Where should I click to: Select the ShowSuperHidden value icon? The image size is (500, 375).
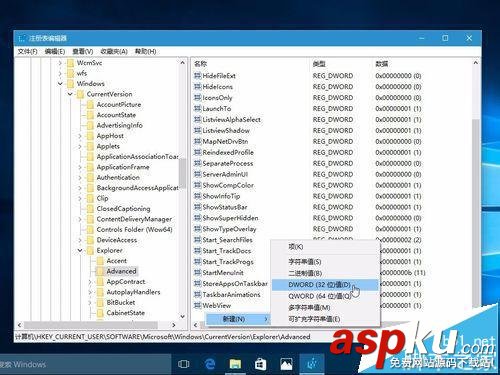point(198,218)
